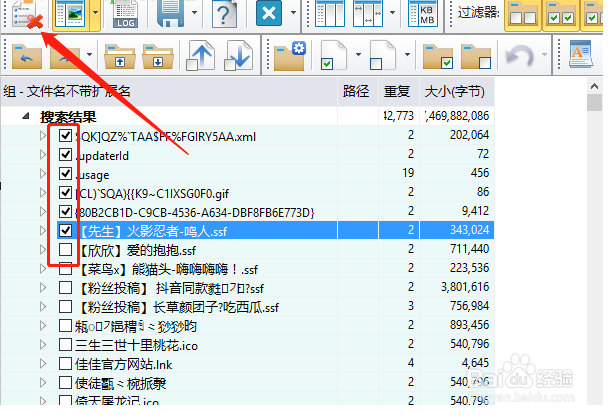Image resolution: width=608 pixels, height=419 pixels.
Task: Open dropdown arrow beside uncheck file icon
Action: coord(407,55)
